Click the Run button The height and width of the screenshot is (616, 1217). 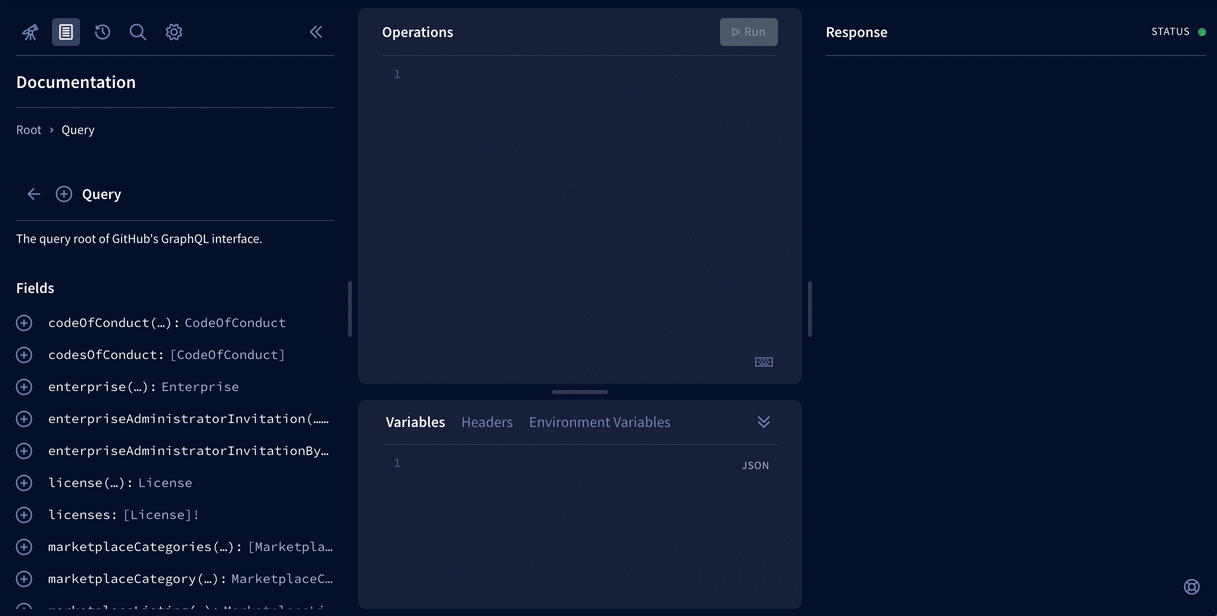pyautogui.click(x=749, y=32)
